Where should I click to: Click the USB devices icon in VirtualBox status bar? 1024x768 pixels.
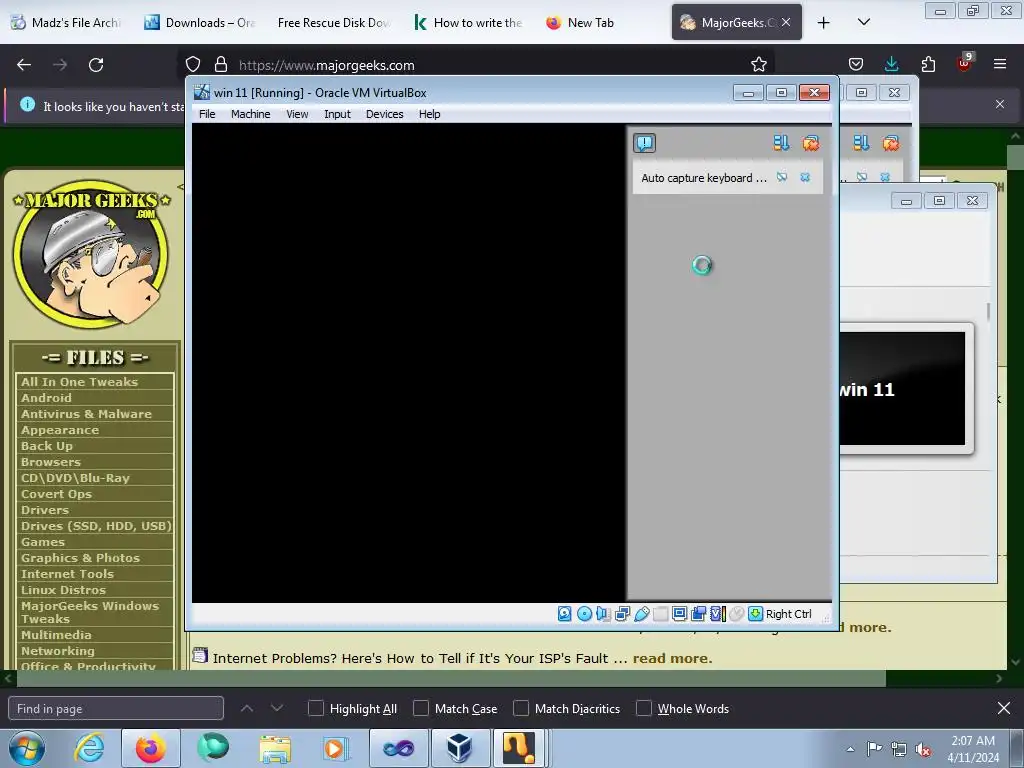pyautogui.click(x=641, y=614)
